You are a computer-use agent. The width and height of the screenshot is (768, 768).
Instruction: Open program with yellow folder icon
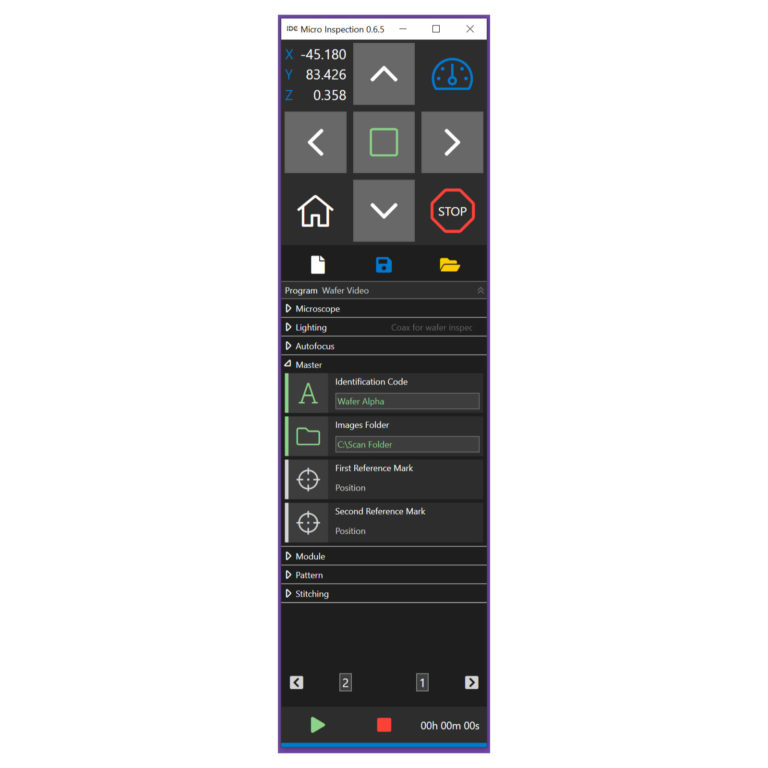pos(449,265)
